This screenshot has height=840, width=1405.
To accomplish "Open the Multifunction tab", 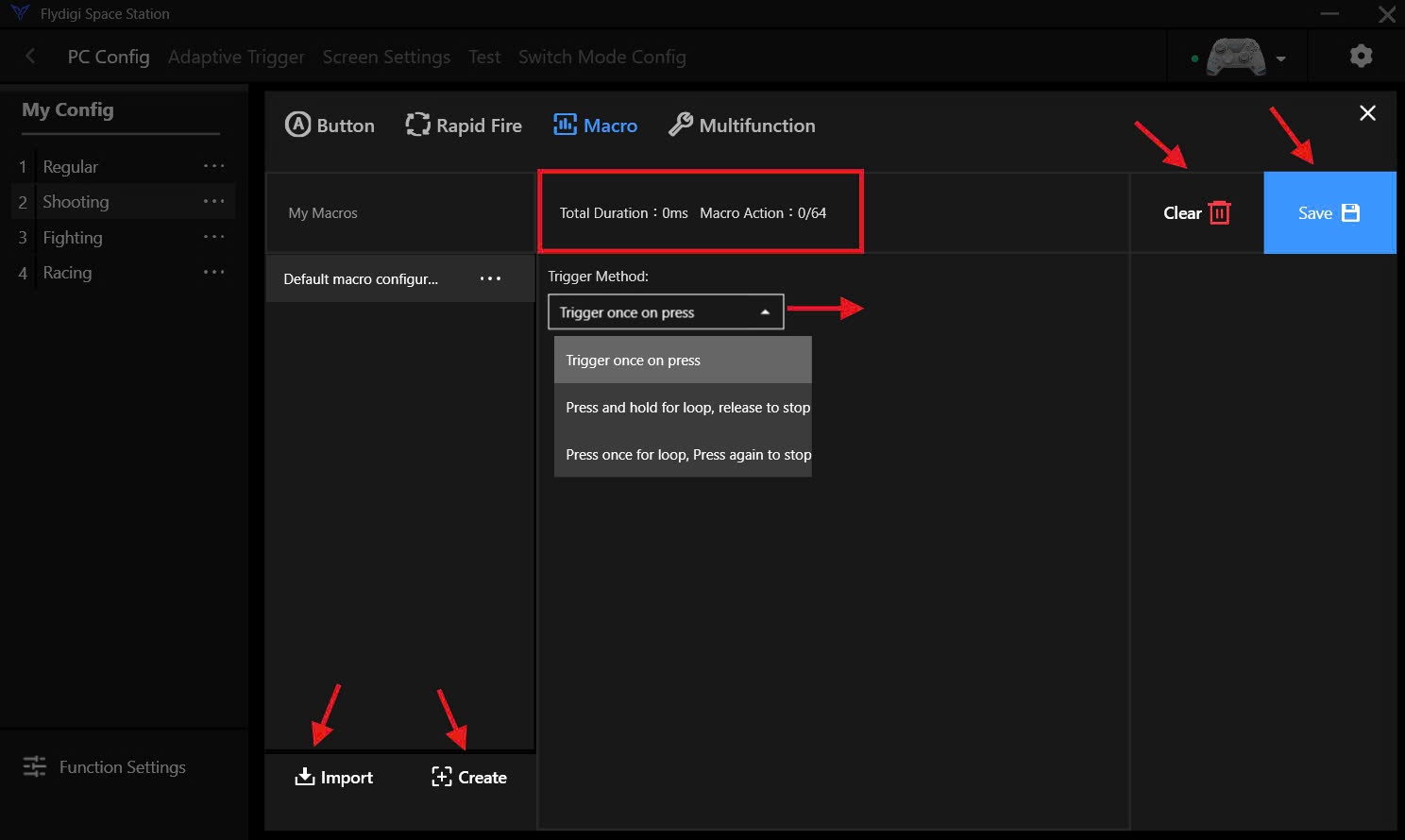I will pos(742,125).
